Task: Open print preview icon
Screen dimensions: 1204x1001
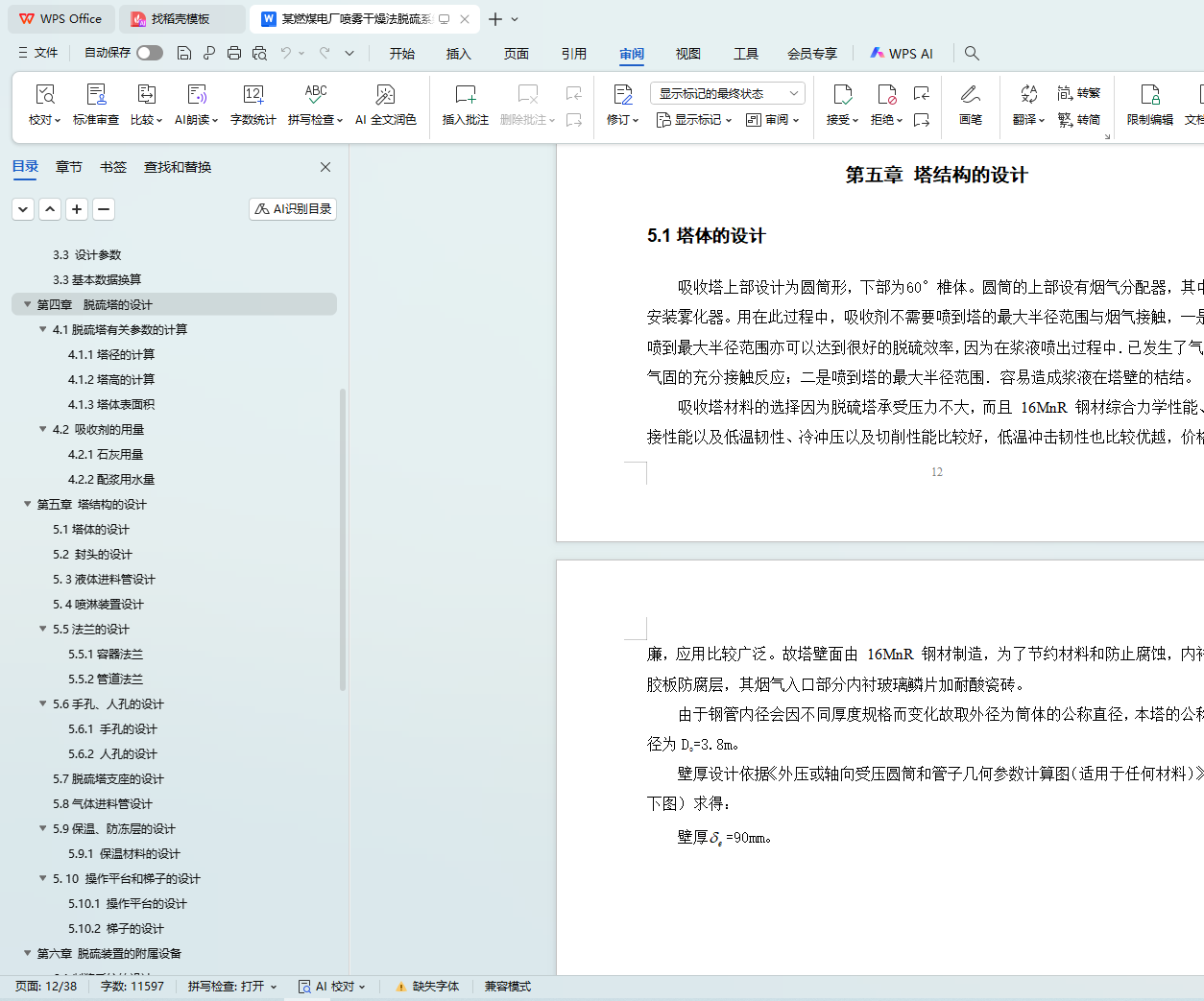Action: 259,53
